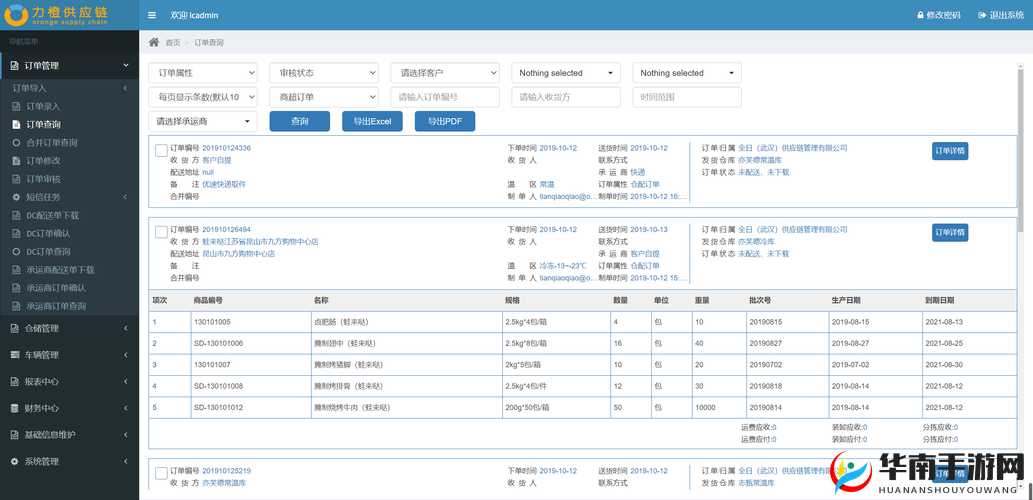
Task: Check the box for order 201910125219
Action: pos(161,472)
